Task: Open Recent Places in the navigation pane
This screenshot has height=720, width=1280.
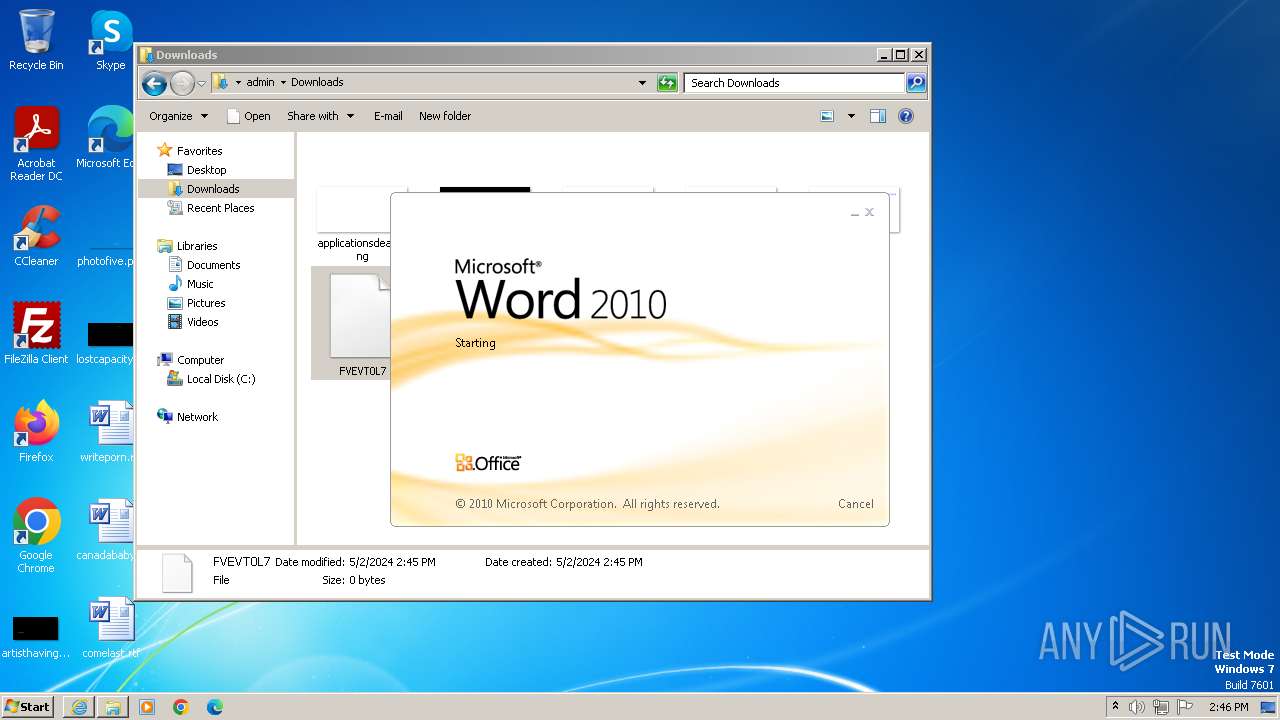Action: pyautogui.click(x=220, y=208)
